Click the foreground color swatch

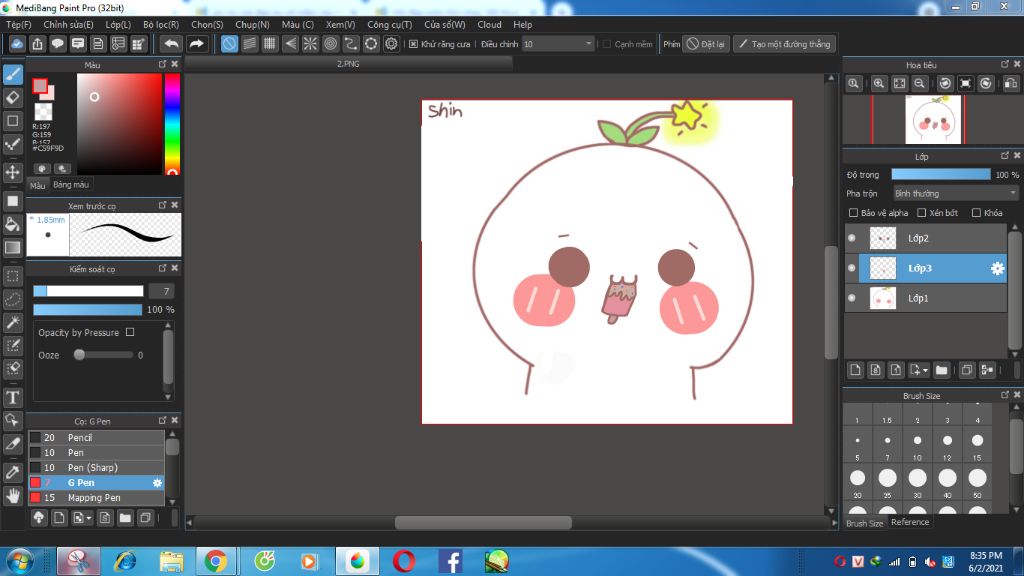pyautogui.click(x=40, y=86)
